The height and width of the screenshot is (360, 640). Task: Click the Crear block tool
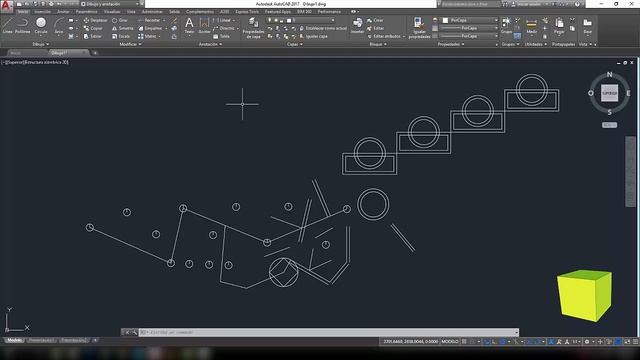375,20
